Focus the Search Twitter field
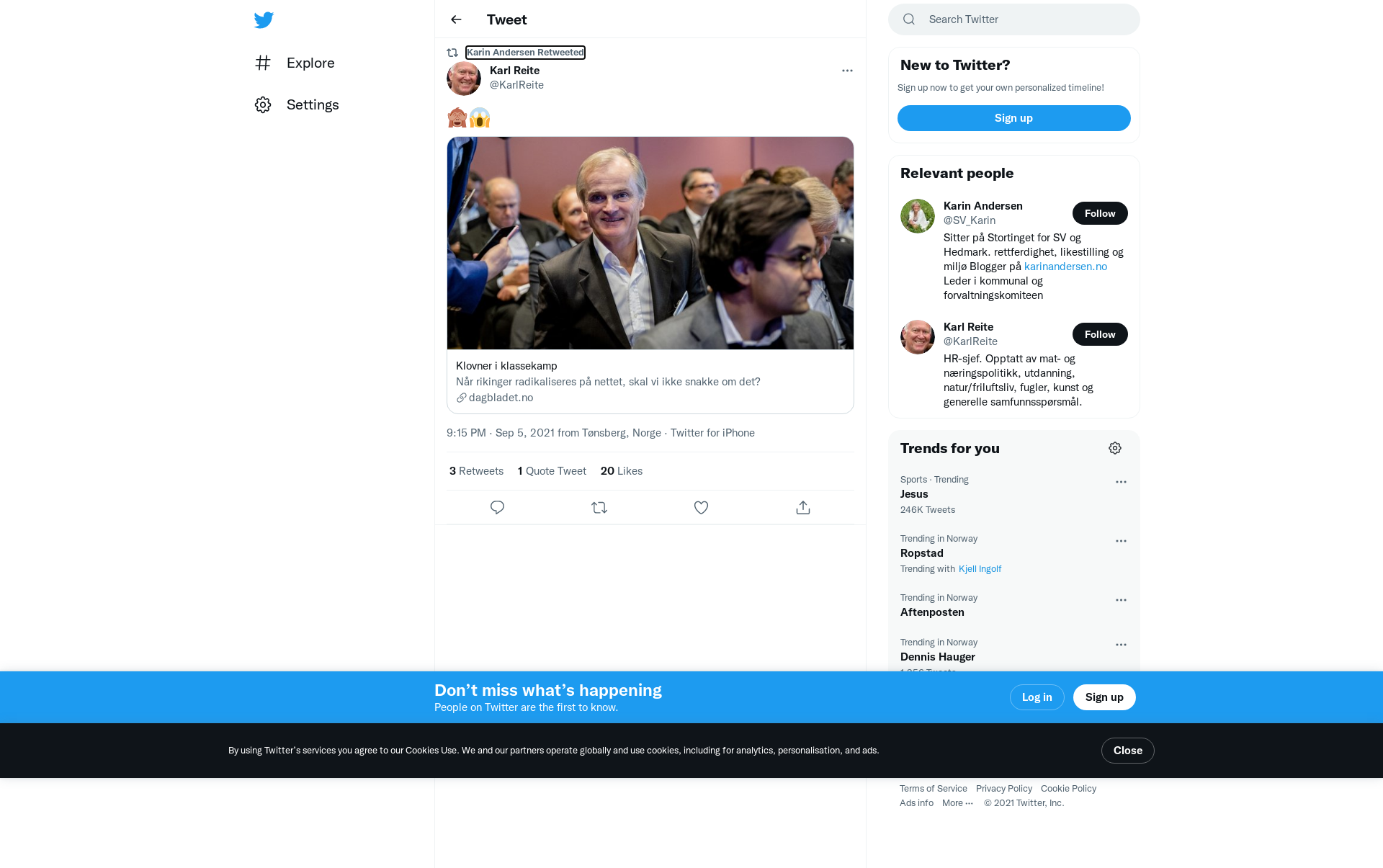This screenshot has height=868, width=1383. click(x=1014, y=19)
